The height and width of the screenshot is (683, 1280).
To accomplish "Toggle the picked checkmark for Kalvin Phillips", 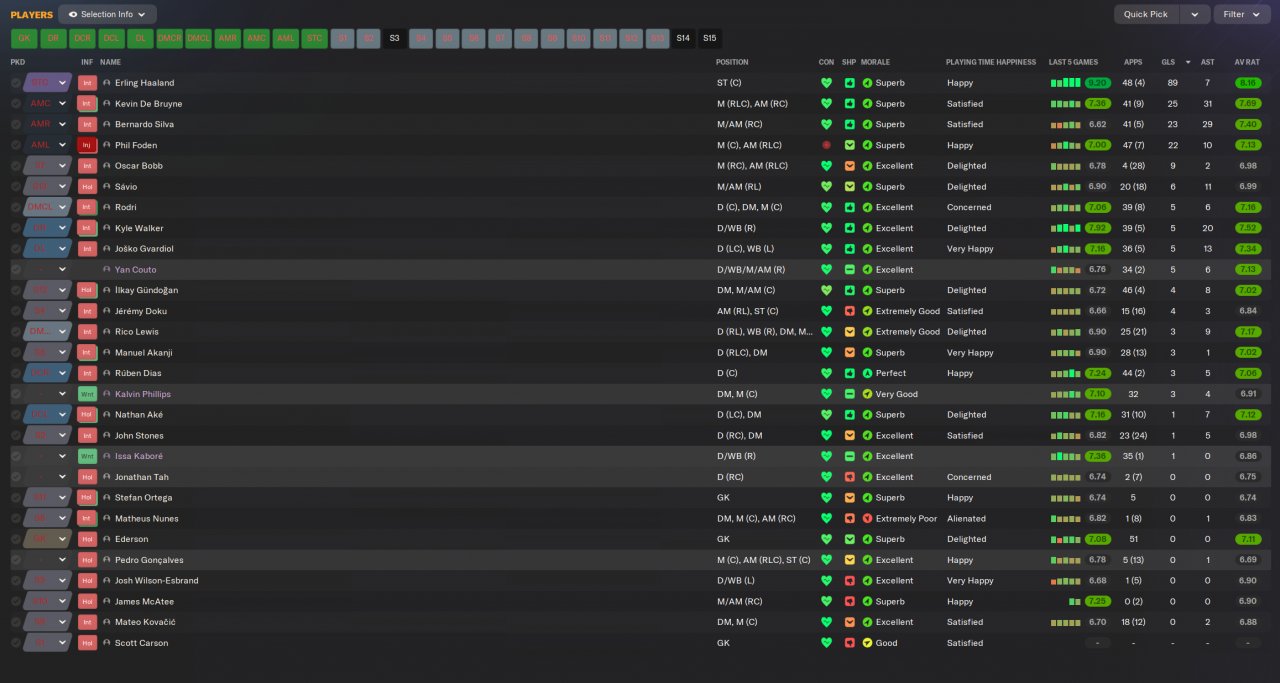I will click(16, 394).
